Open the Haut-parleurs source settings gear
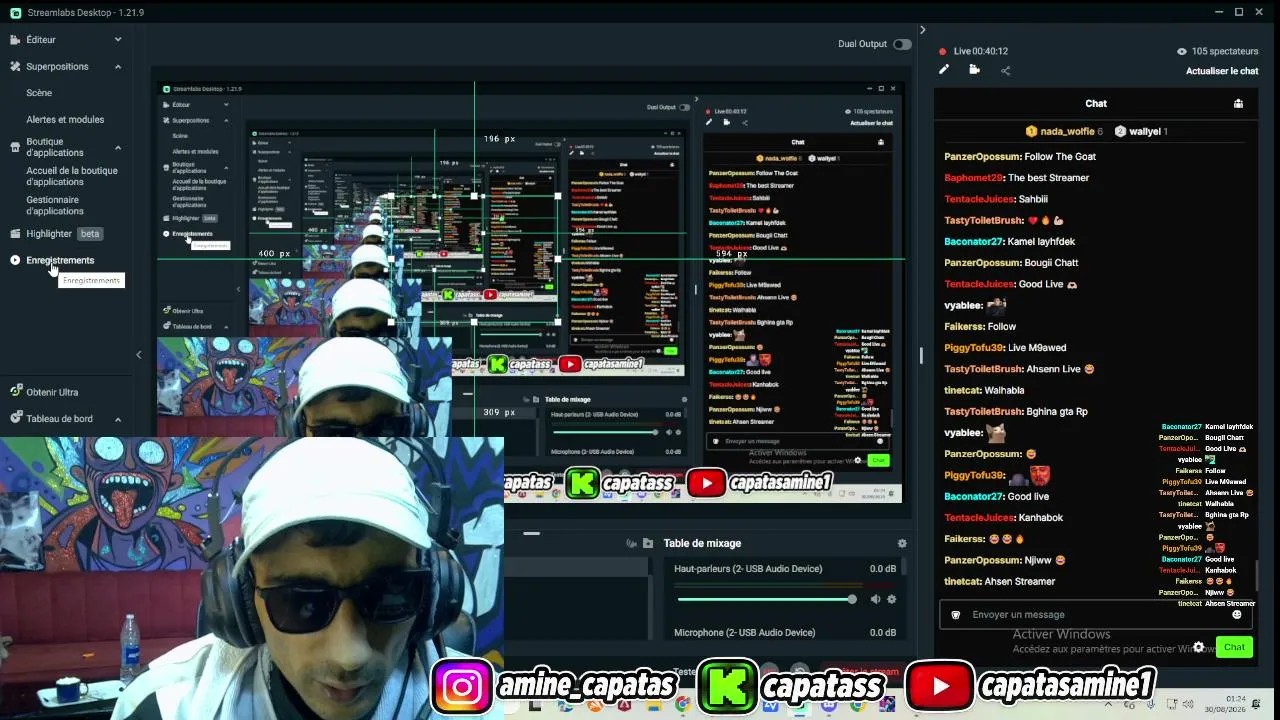The image size is (1280, 720). [892, 599]
